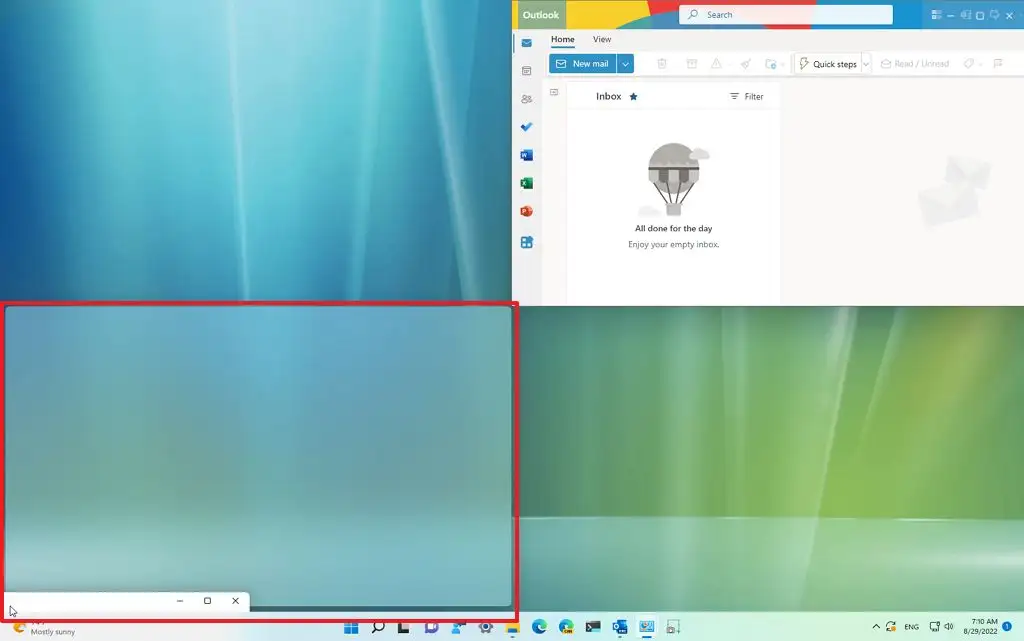Image resolution: width=1024 pixels, height=641 pixels.
Task: Select the People icon in the sidebar
Action: point(527,98)
